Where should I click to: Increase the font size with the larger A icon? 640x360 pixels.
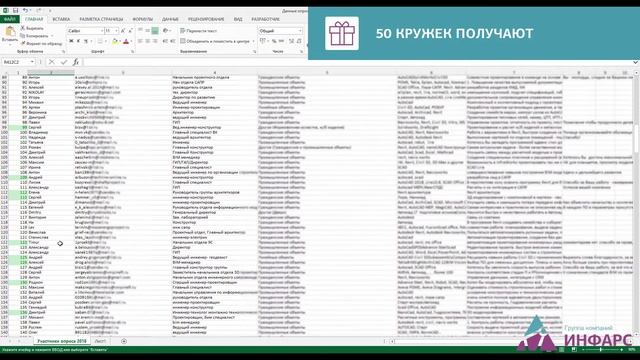tap(123, 31)
